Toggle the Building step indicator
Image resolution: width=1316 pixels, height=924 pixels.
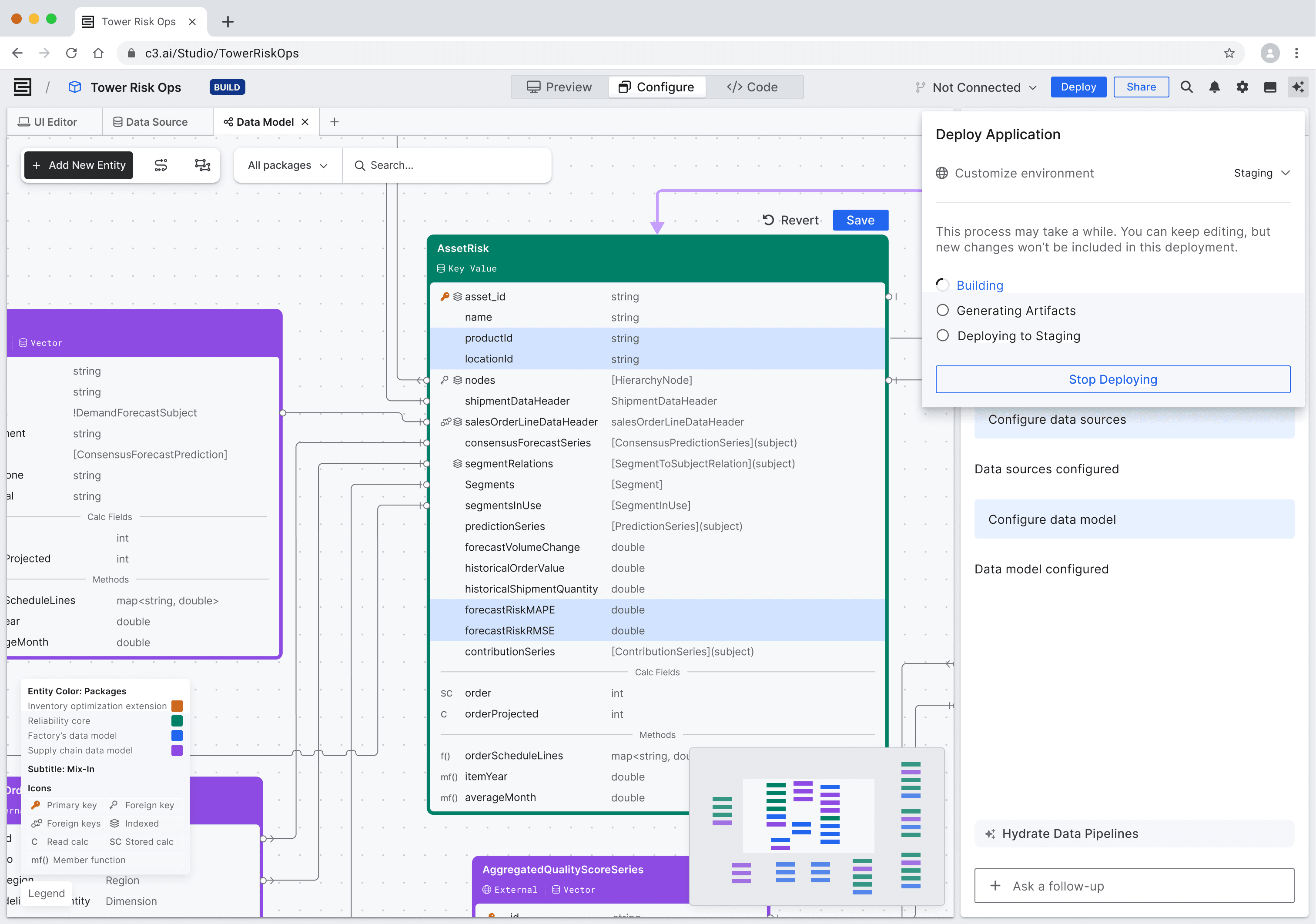click(x=943, y=285)
